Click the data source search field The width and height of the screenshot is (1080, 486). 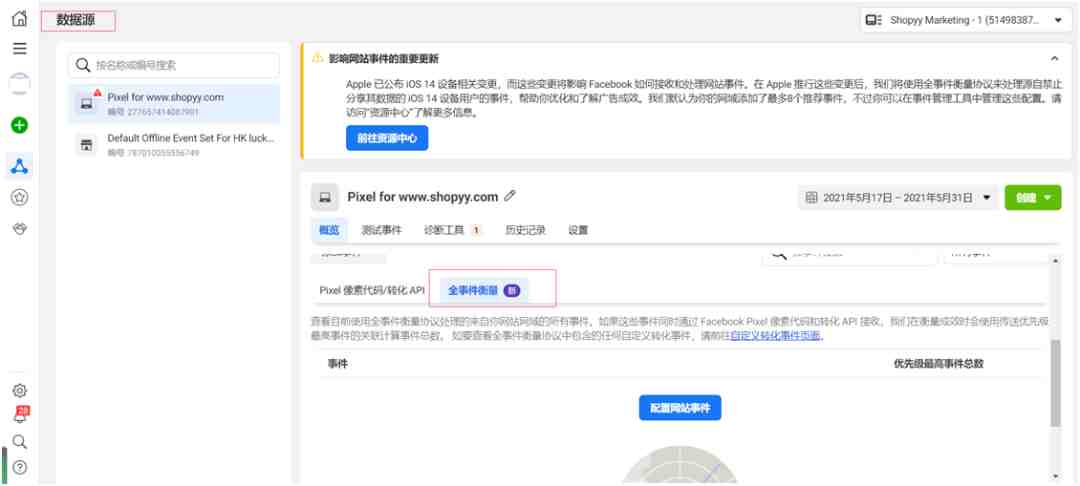[x=174, y=65]
